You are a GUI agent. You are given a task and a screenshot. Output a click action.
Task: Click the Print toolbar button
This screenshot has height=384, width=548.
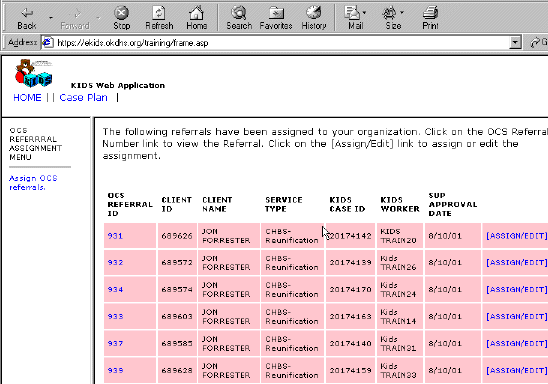pyautogui.click(x=430, y=18)
